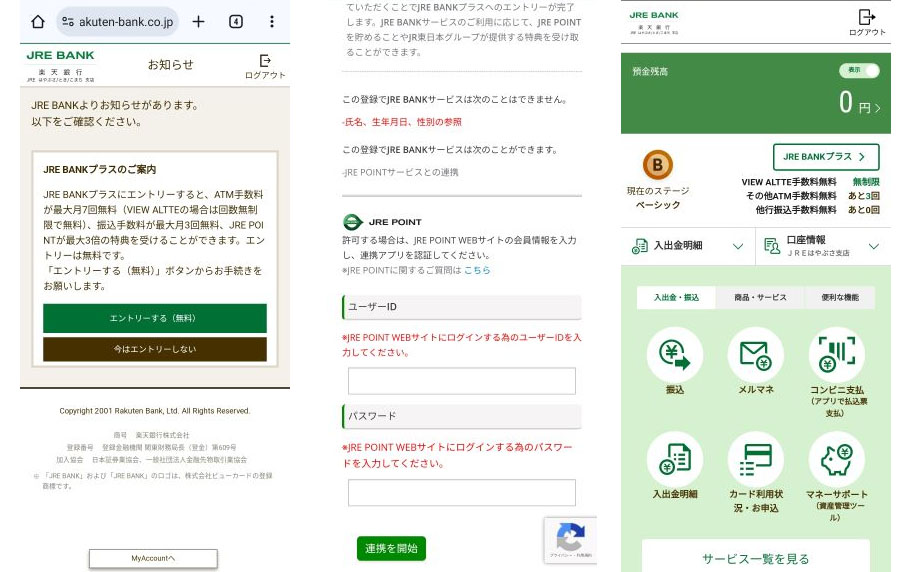
Task: Expand the 口座情報 dropdown
Action: (x=874, y=246)
